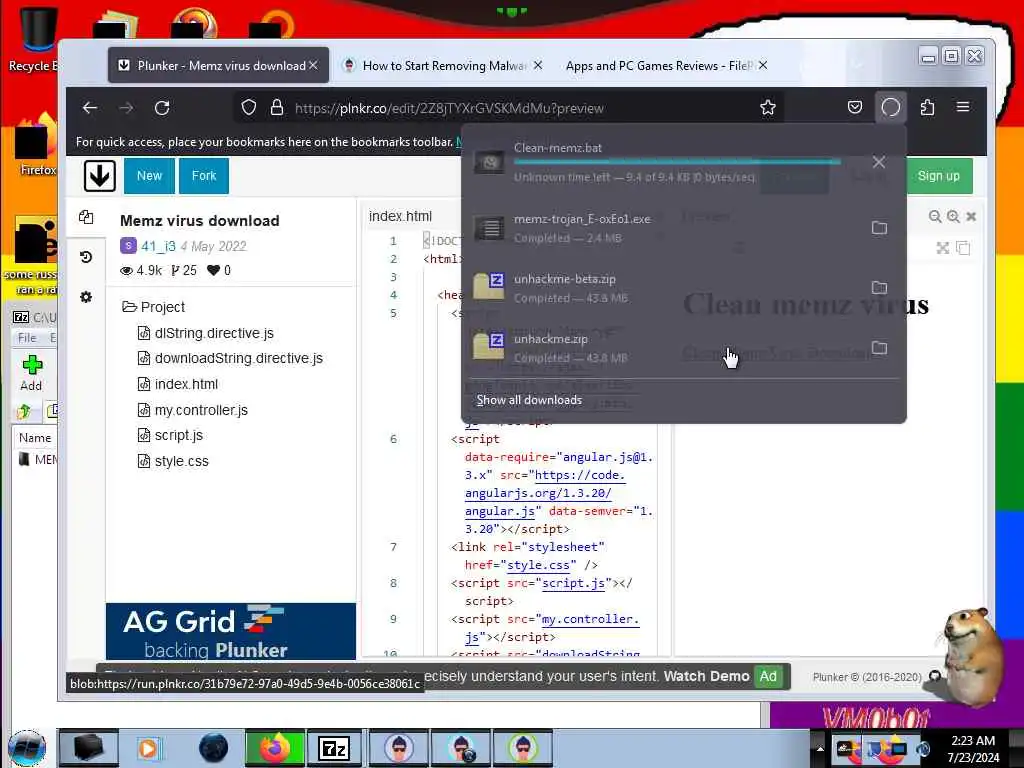Screen dimensions: 1024x768
Task: Click the Plunker download arrow logo
Action: [100, 176]
